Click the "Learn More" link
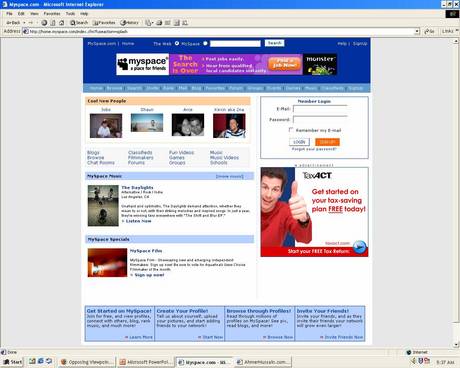Screen dimensions: 460x368 pos(141,337)
